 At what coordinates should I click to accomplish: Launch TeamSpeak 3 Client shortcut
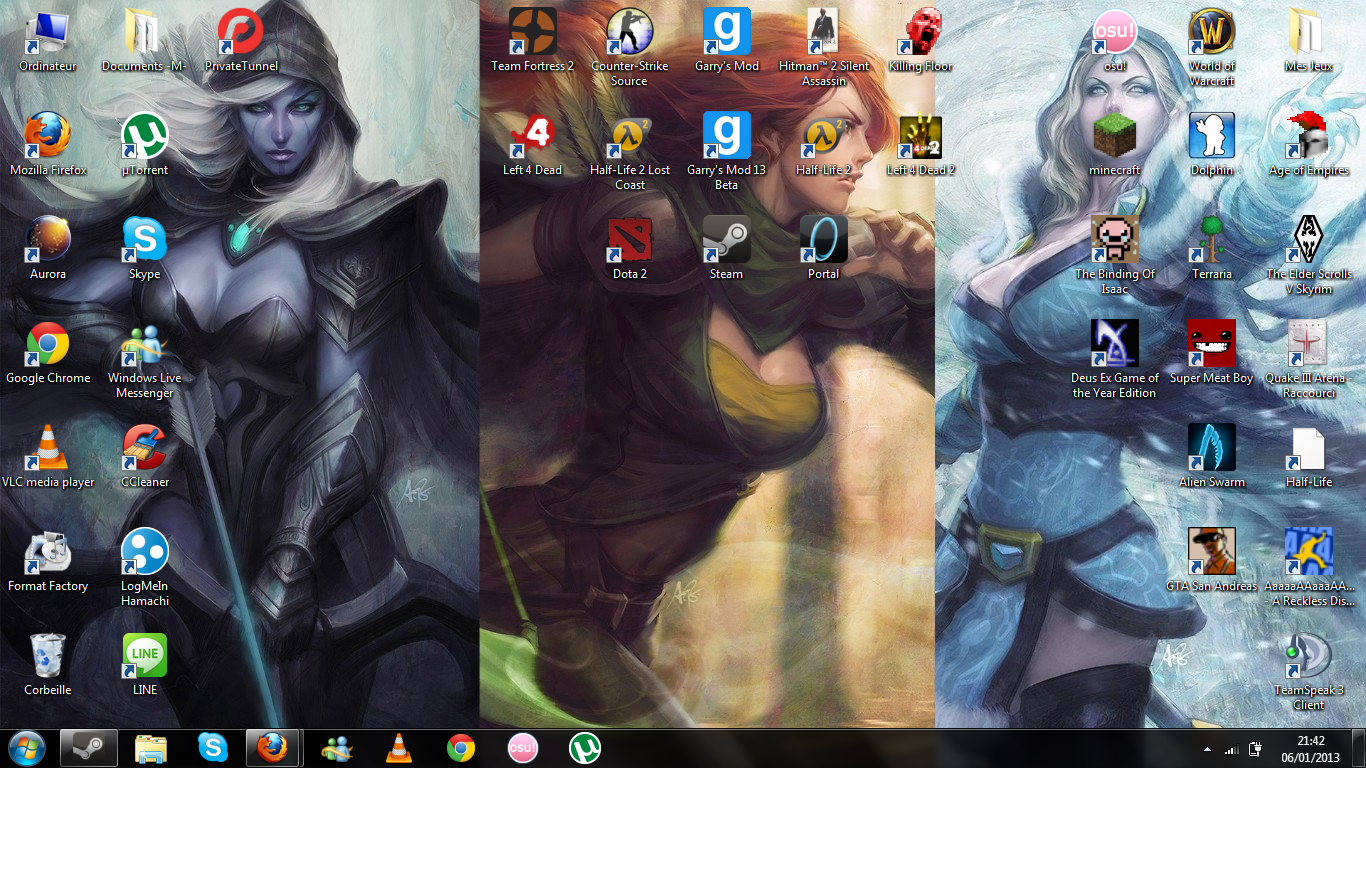tap(1308, 673)
